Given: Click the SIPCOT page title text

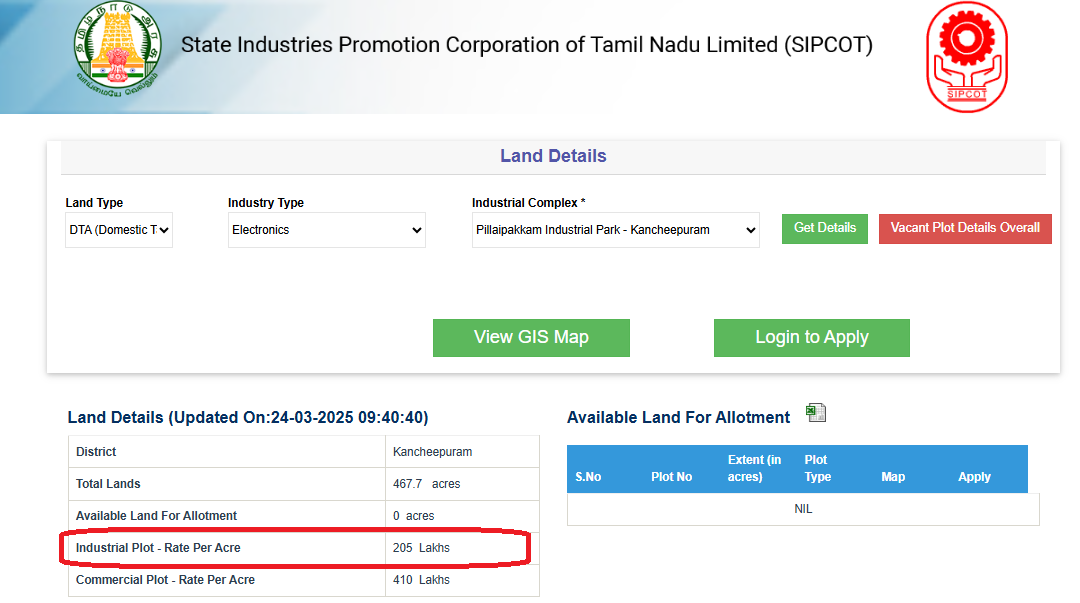Looking at the screenshot, I should click(527, 45).
